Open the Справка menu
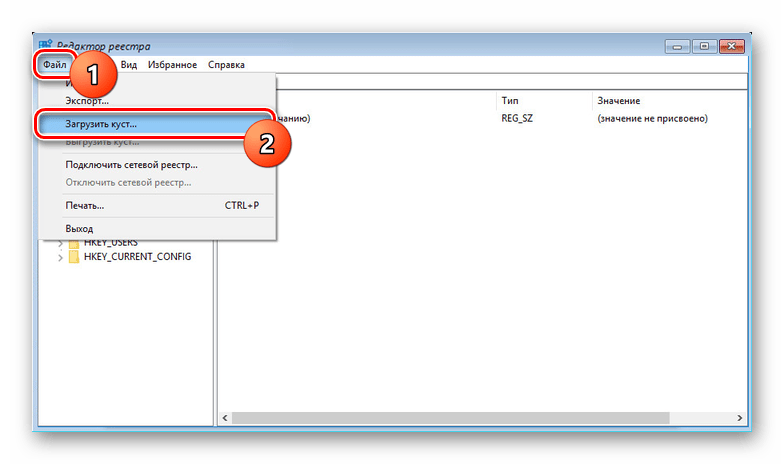Screen dimensions: 784x464 click(x=226, y=64)
